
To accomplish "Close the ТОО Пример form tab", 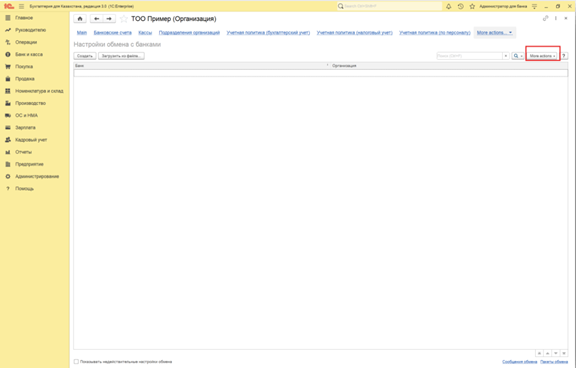I will [566, 18].
